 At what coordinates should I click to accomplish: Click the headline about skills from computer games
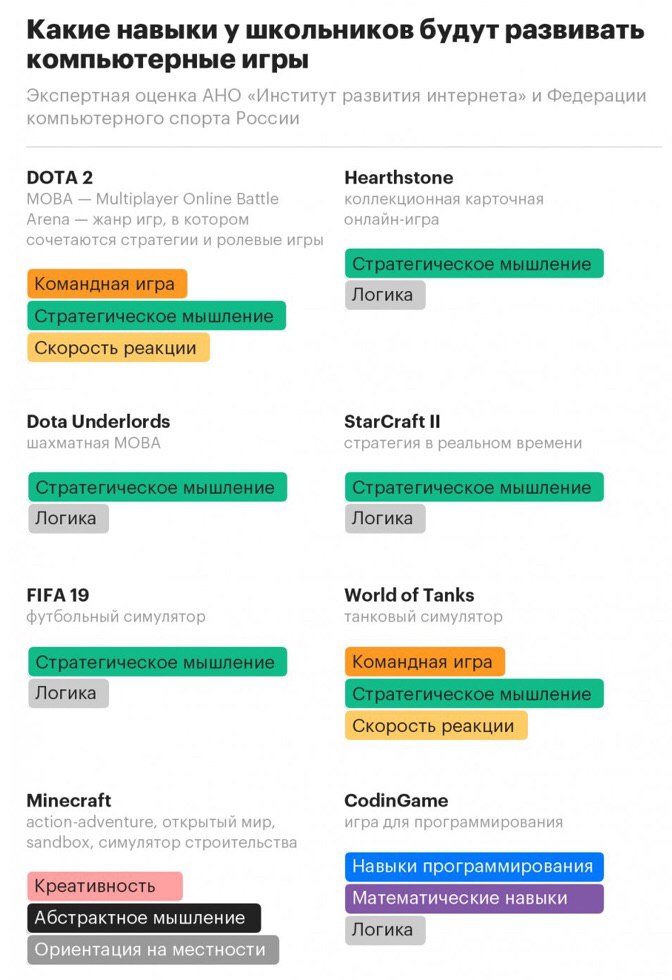(335, 45)
